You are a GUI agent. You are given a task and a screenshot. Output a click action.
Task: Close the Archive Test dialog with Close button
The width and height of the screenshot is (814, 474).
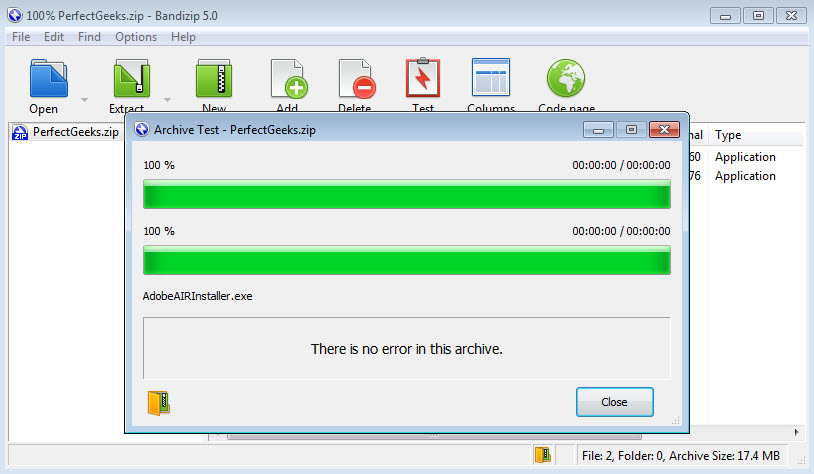coord(615,402)
